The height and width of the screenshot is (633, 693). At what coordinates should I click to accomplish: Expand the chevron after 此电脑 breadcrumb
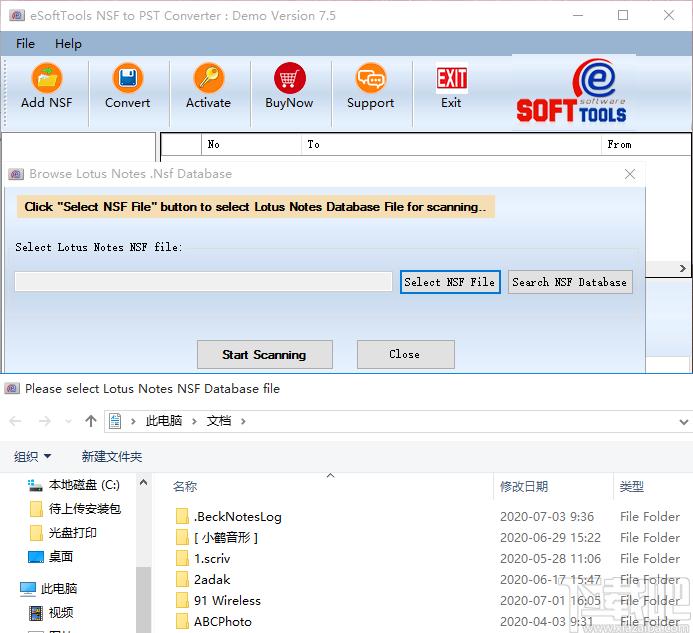(x=194, y=421)
